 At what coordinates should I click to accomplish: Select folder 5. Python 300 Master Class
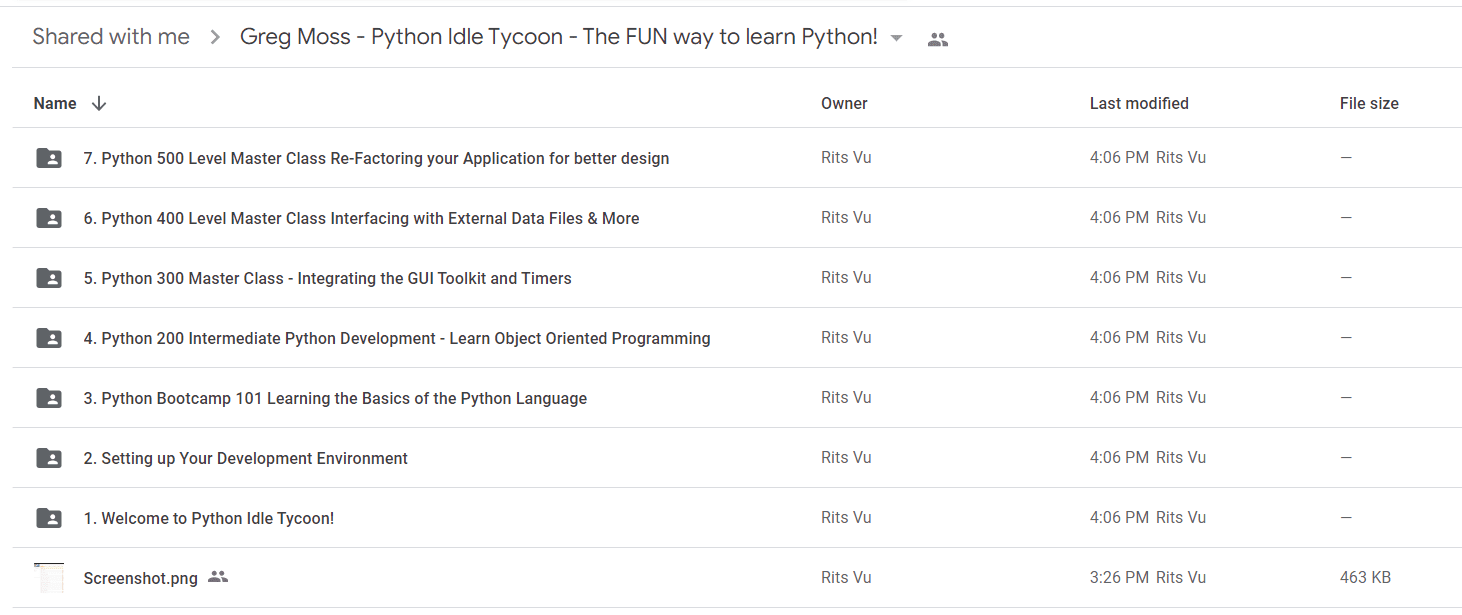tap(327, 278)
